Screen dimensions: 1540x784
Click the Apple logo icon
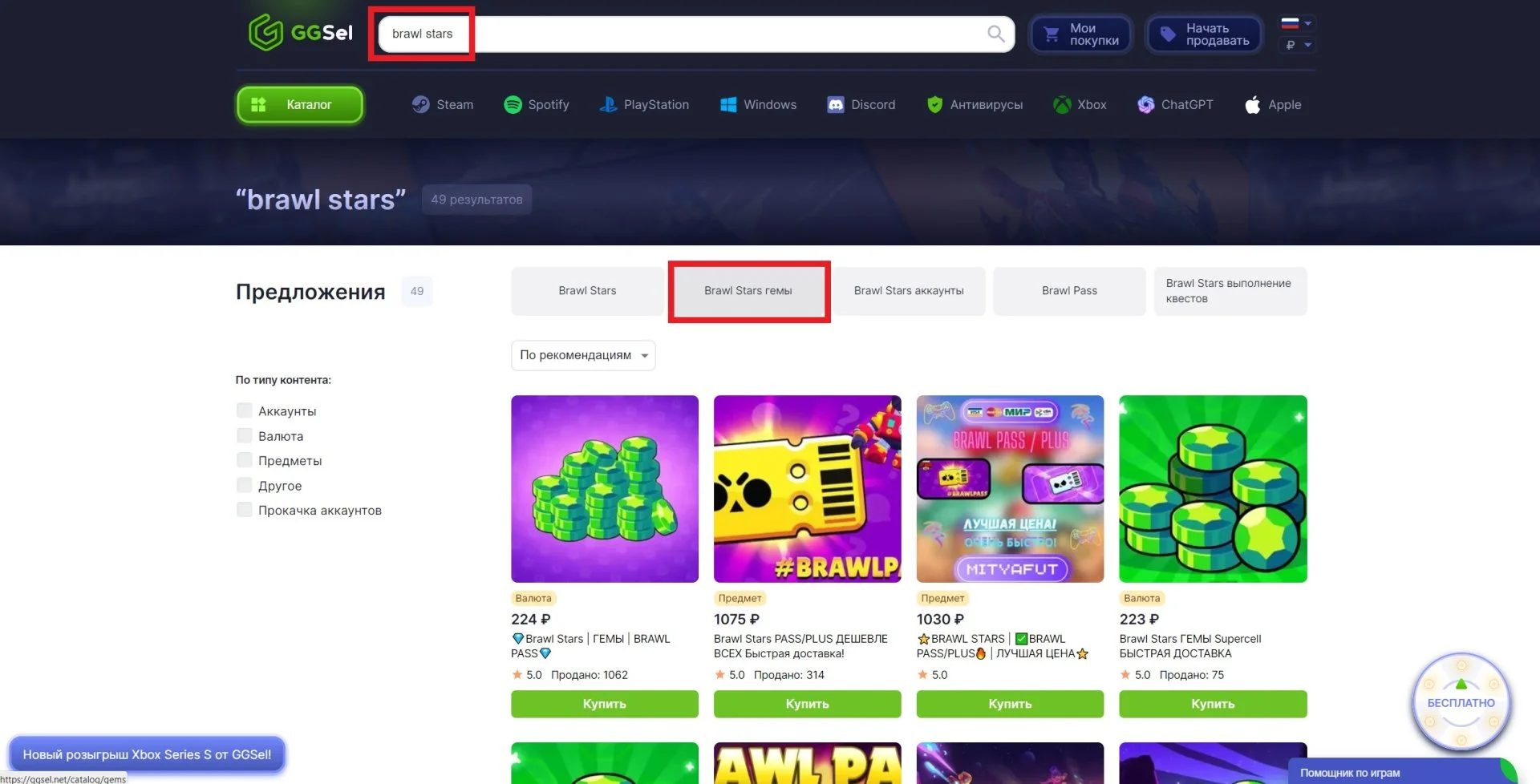(1252, 105)
